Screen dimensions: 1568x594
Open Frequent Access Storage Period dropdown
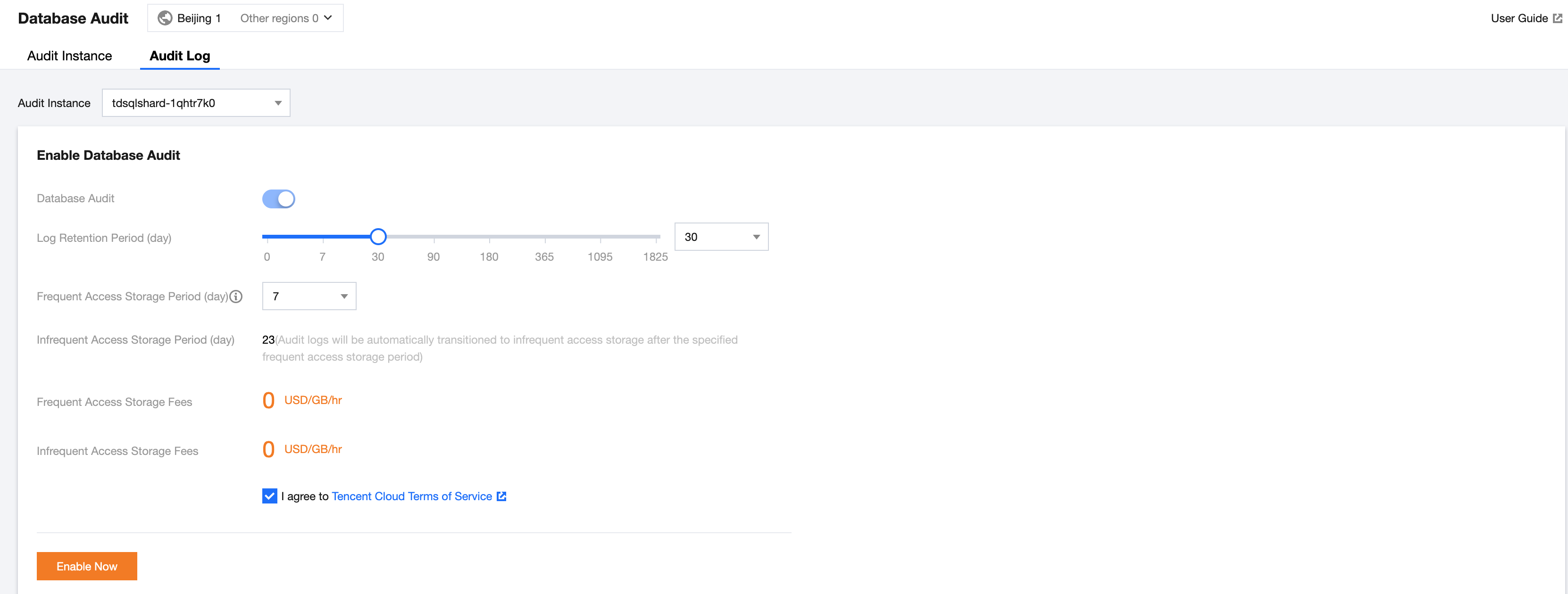click(309, 297)
